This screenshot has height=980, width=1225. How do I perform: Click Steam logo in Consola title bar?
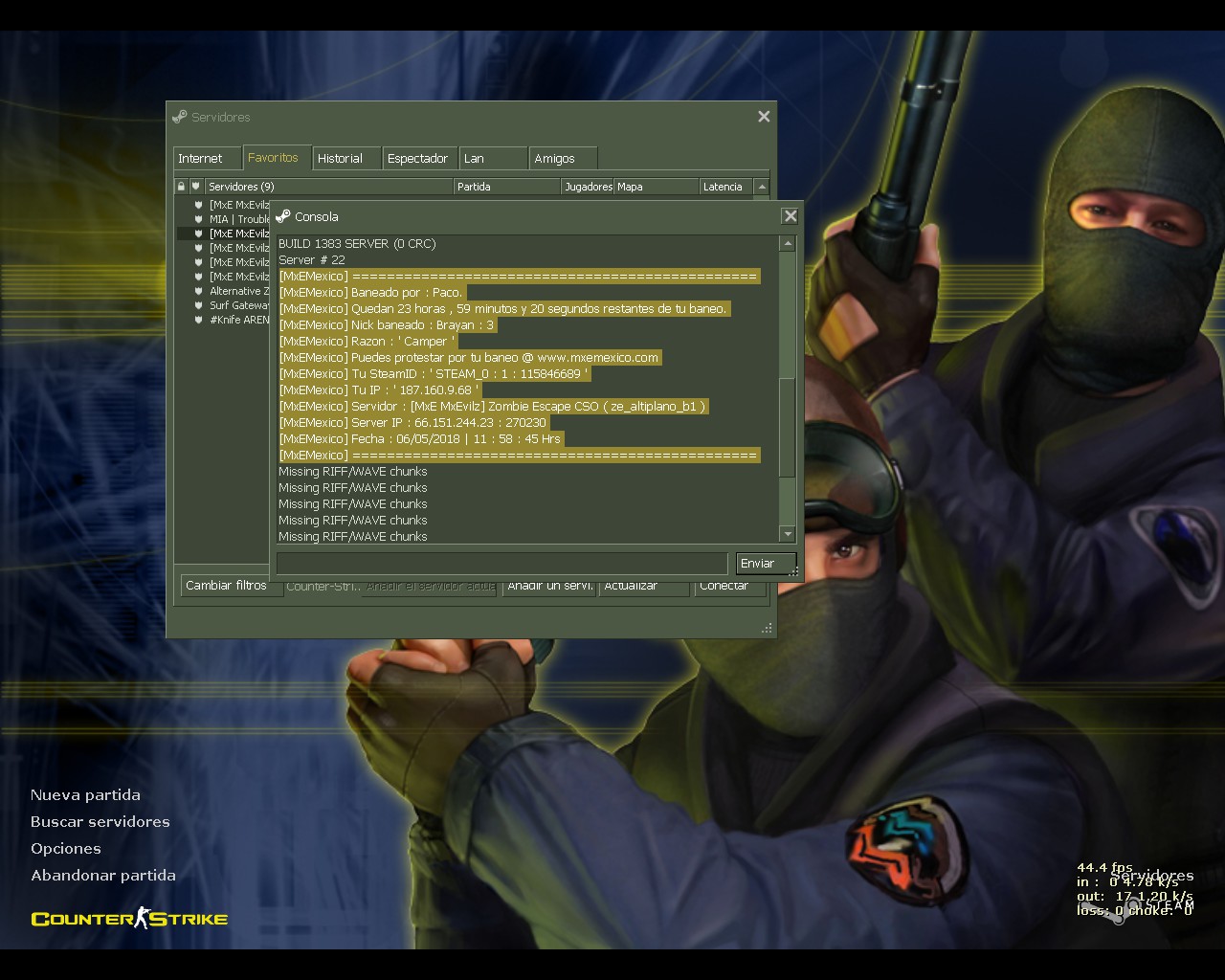tap(282, 216)
